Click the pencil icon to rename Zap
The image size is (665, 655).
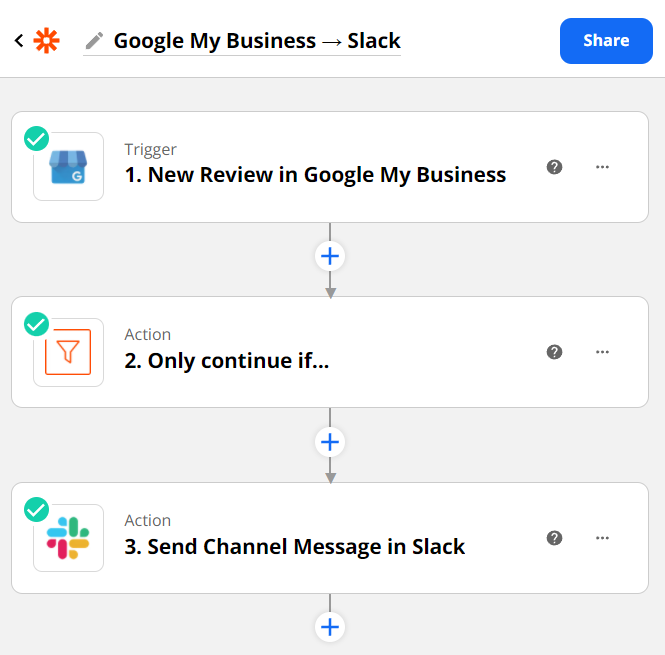(94, 41)
